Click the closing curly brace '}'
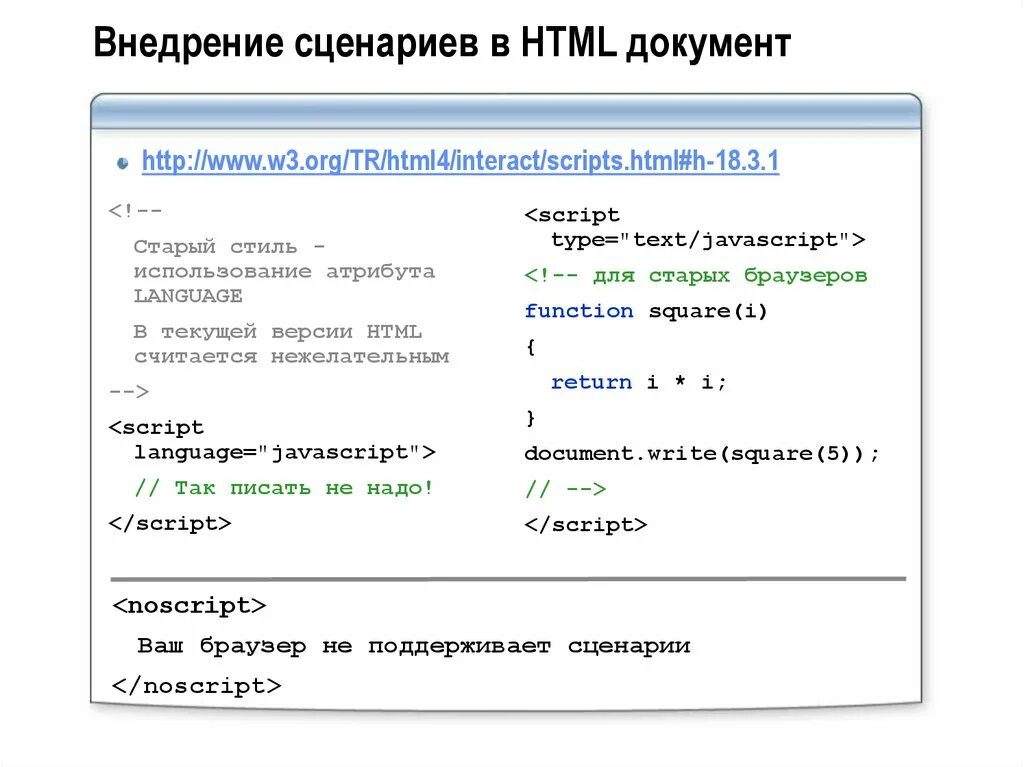The height and width of the screenshot is (767, 1024). point(530,417)
